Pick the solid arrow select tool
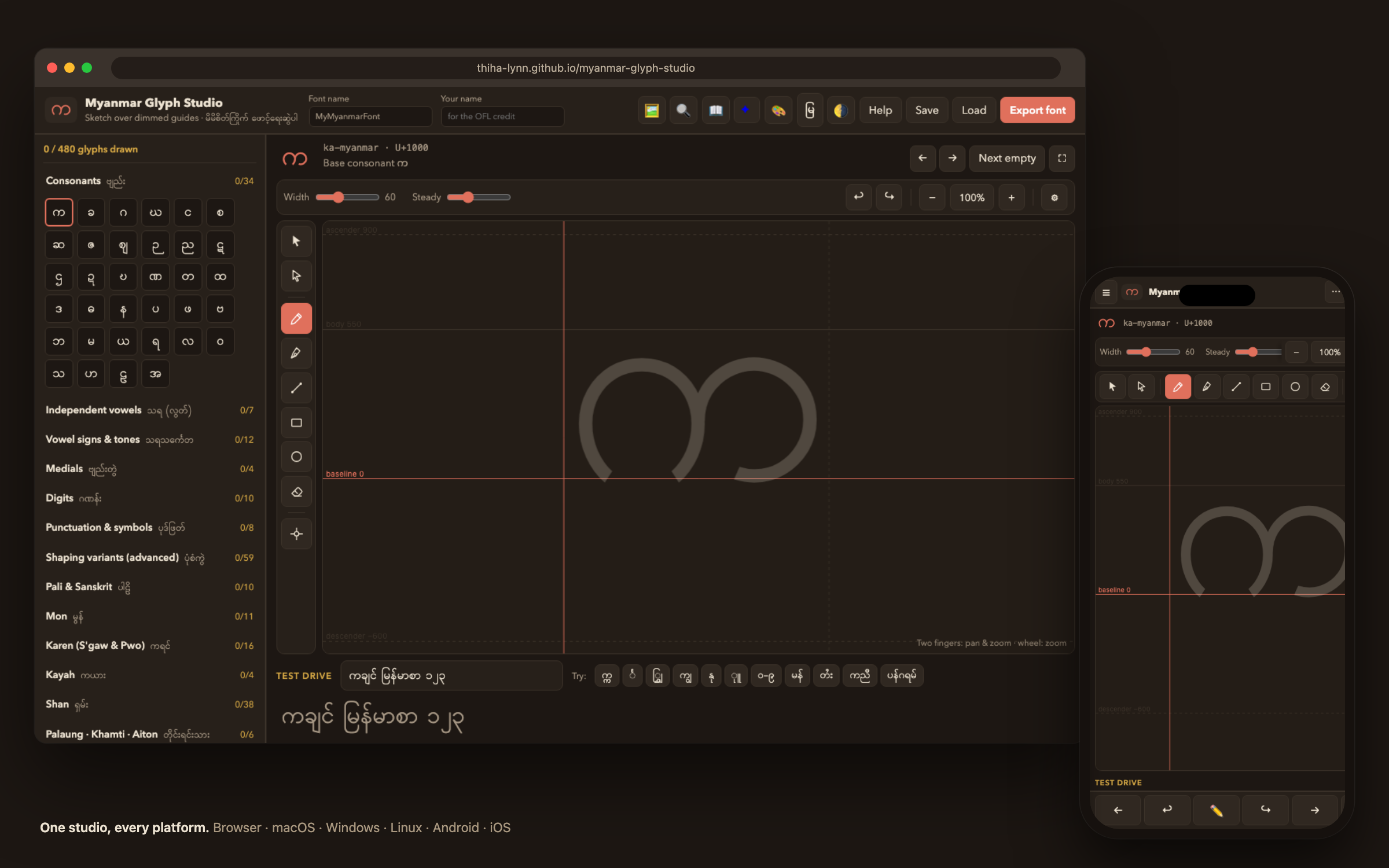Screen dimensions: 1389x868 tap(296, 241)
